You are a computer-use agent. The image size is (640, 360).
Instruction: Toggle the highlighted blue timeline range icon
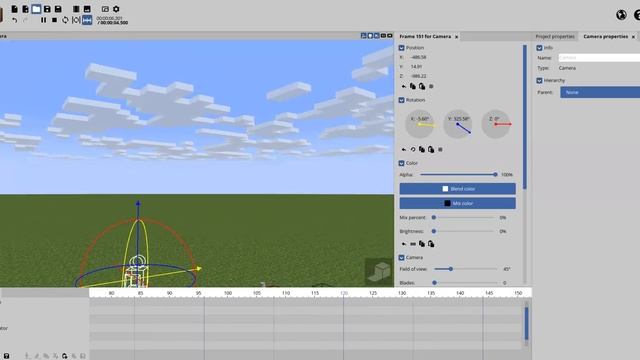(87, 20)
